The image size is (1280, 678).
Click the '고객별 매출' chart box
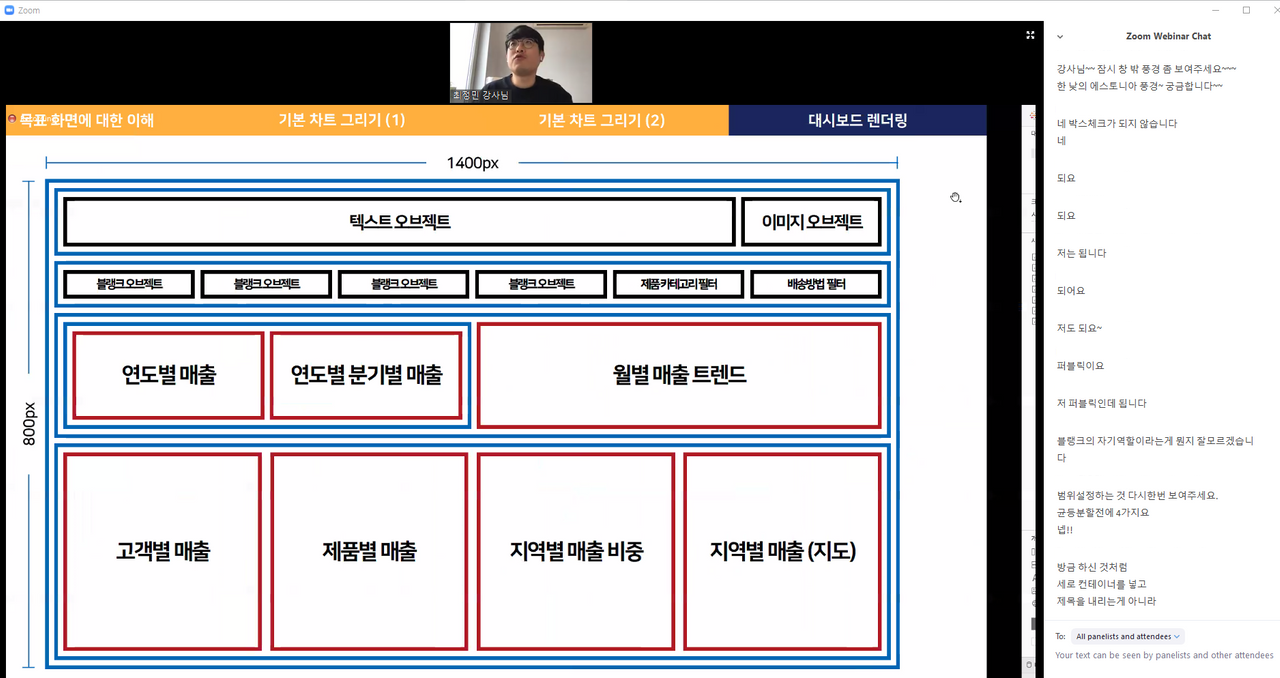click(163, 551)
